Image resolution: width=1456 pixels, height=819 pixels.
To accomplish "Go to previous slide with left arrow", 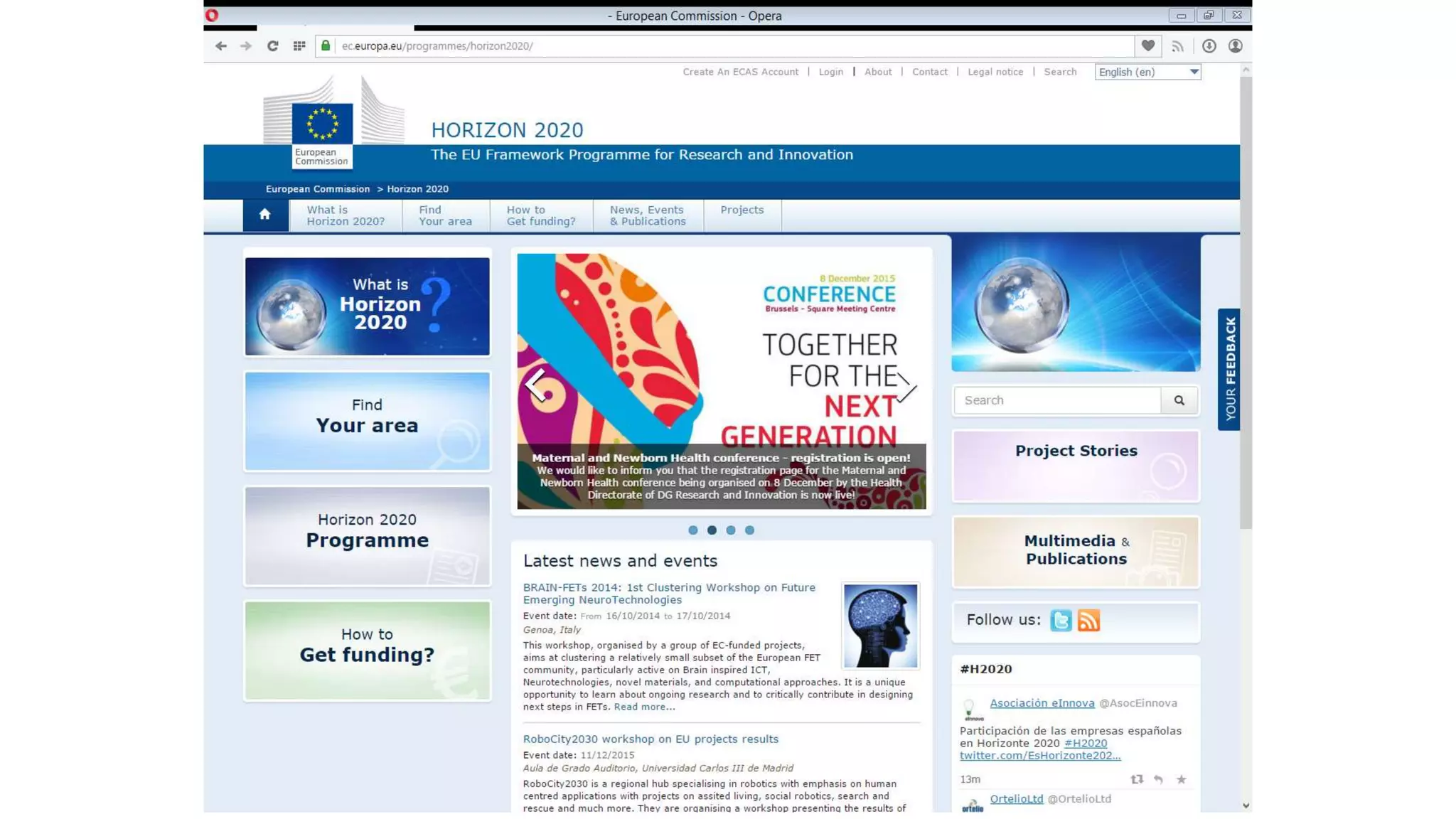I will point(536,385).
